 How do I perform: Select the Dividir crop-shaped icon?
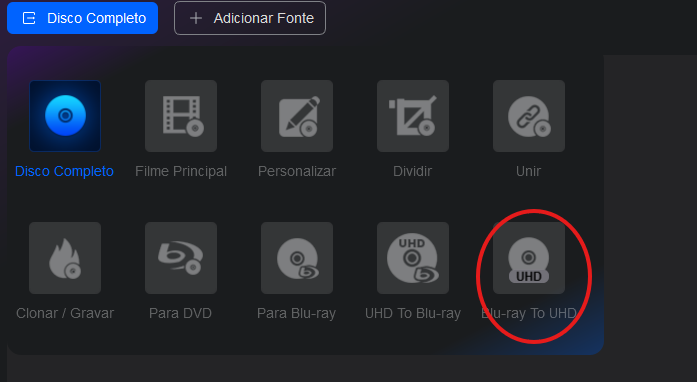tap(413, 116)
